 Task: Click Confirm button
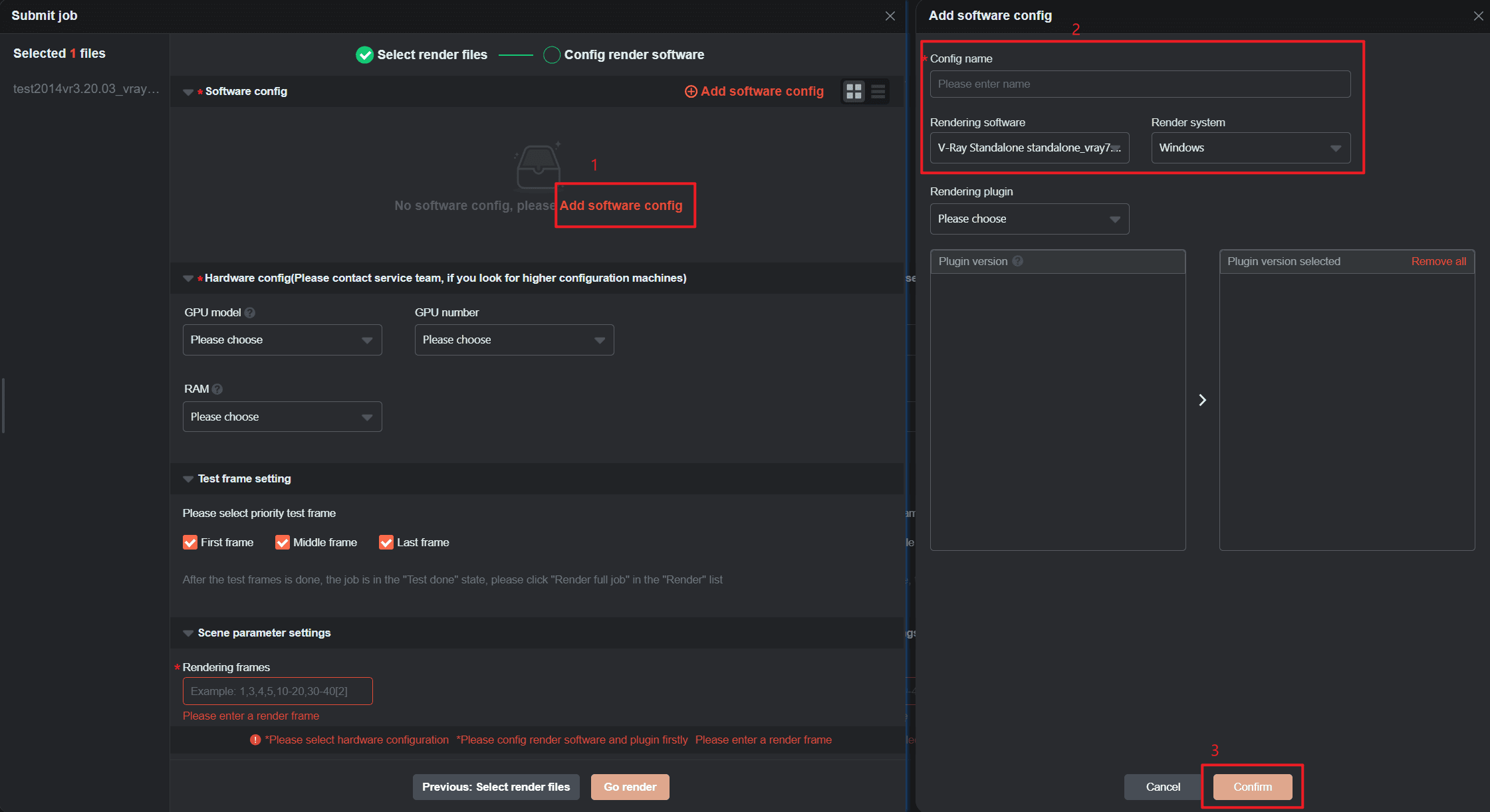coord(1252,787)
